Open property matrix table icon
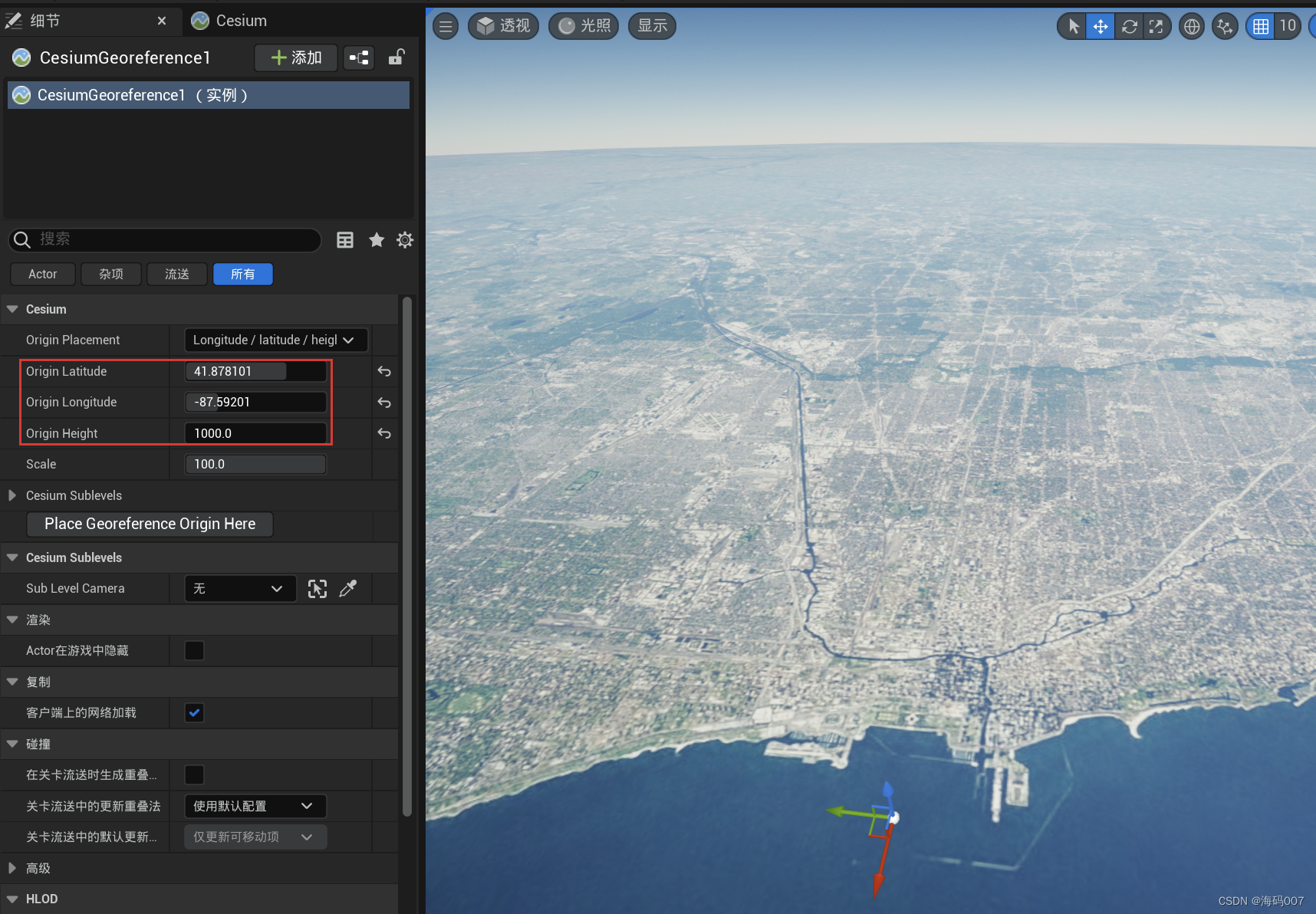 tap(345, 240)
